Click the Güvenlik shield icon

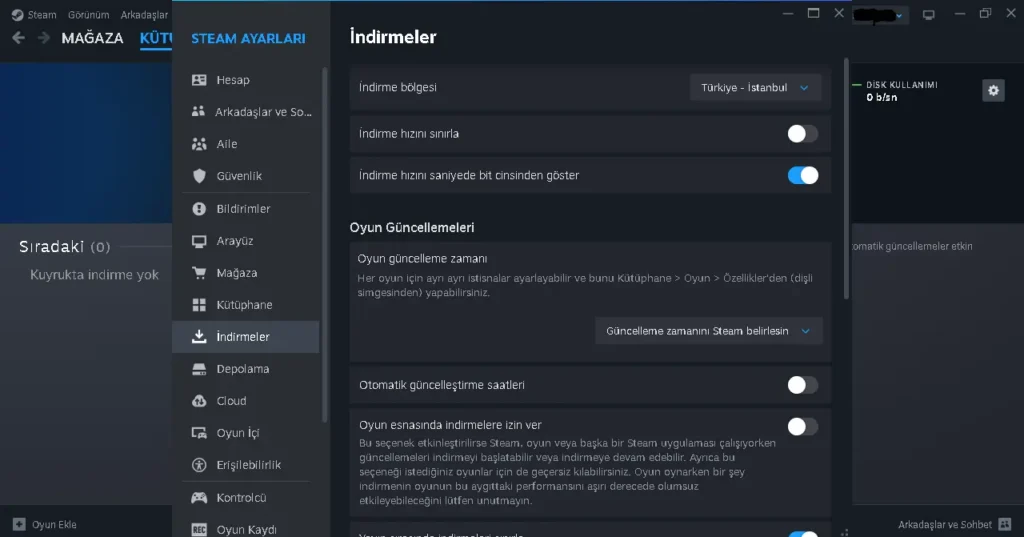click(199, 176)
